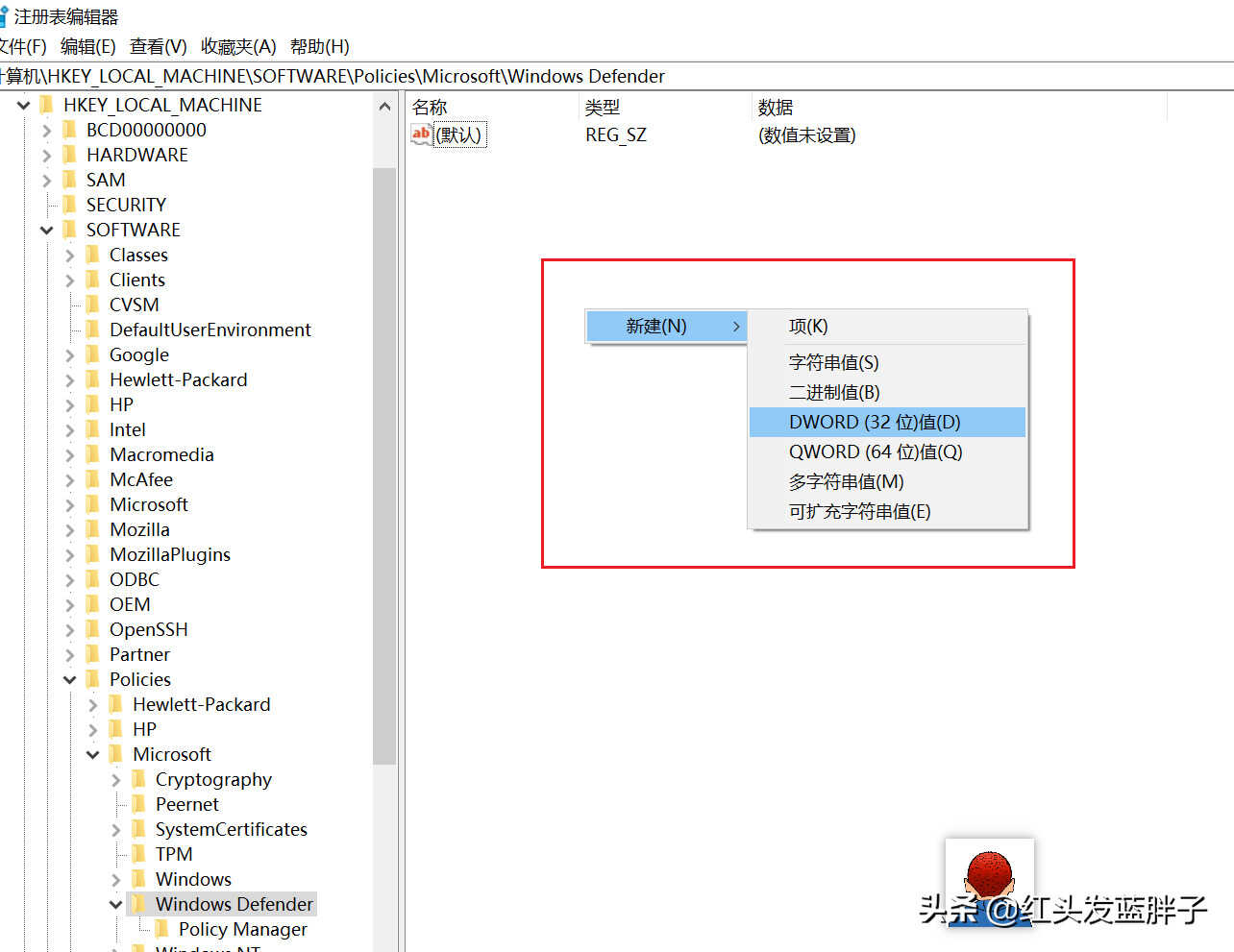Choose 字符串值(S) from the menu
This screenshot has height=952, width=1234.
click(888, 362)
